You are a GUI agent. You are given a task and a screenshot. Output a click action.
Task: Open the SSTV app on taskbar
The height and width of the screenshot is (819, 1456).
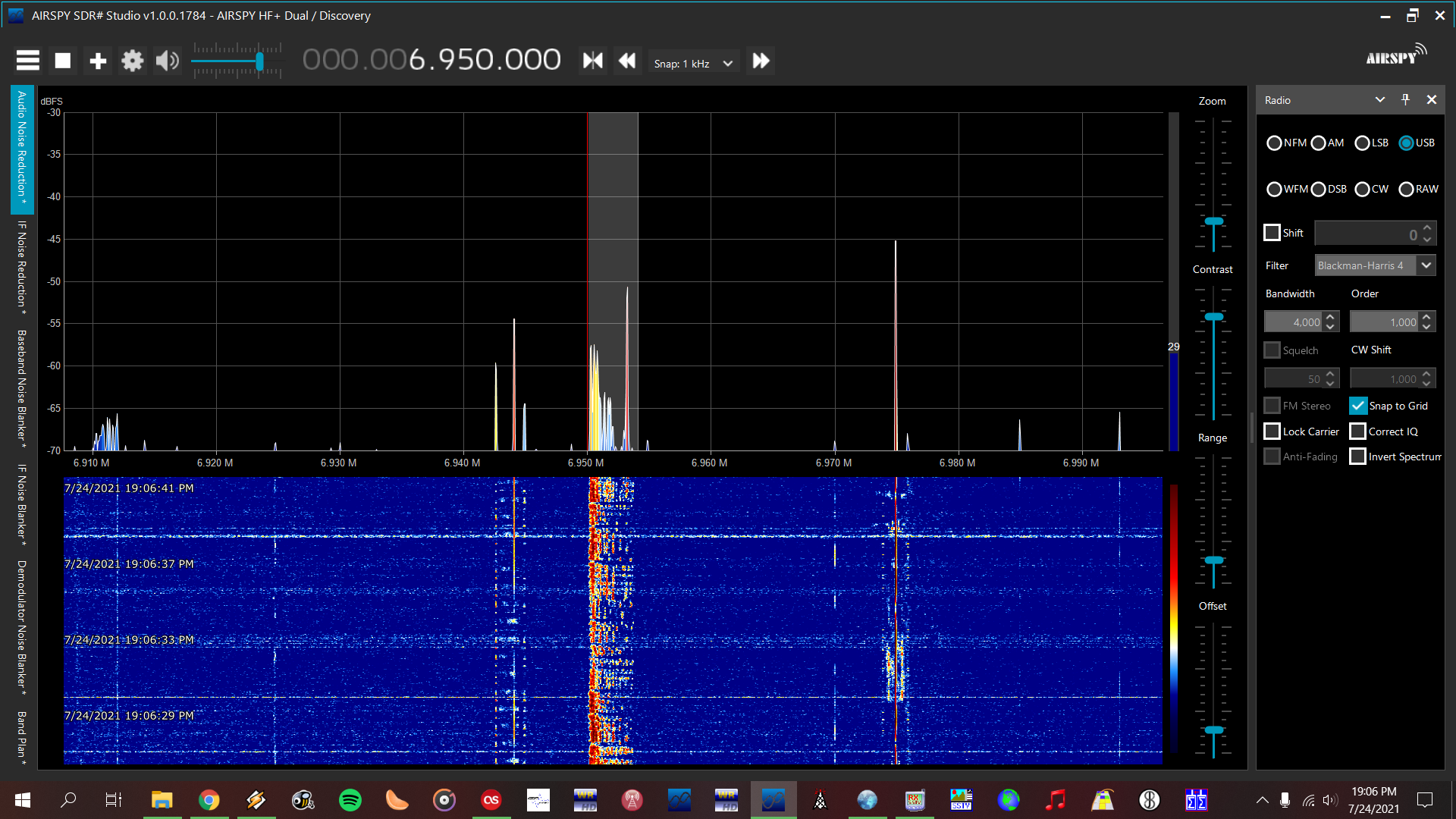click(962, 800)
